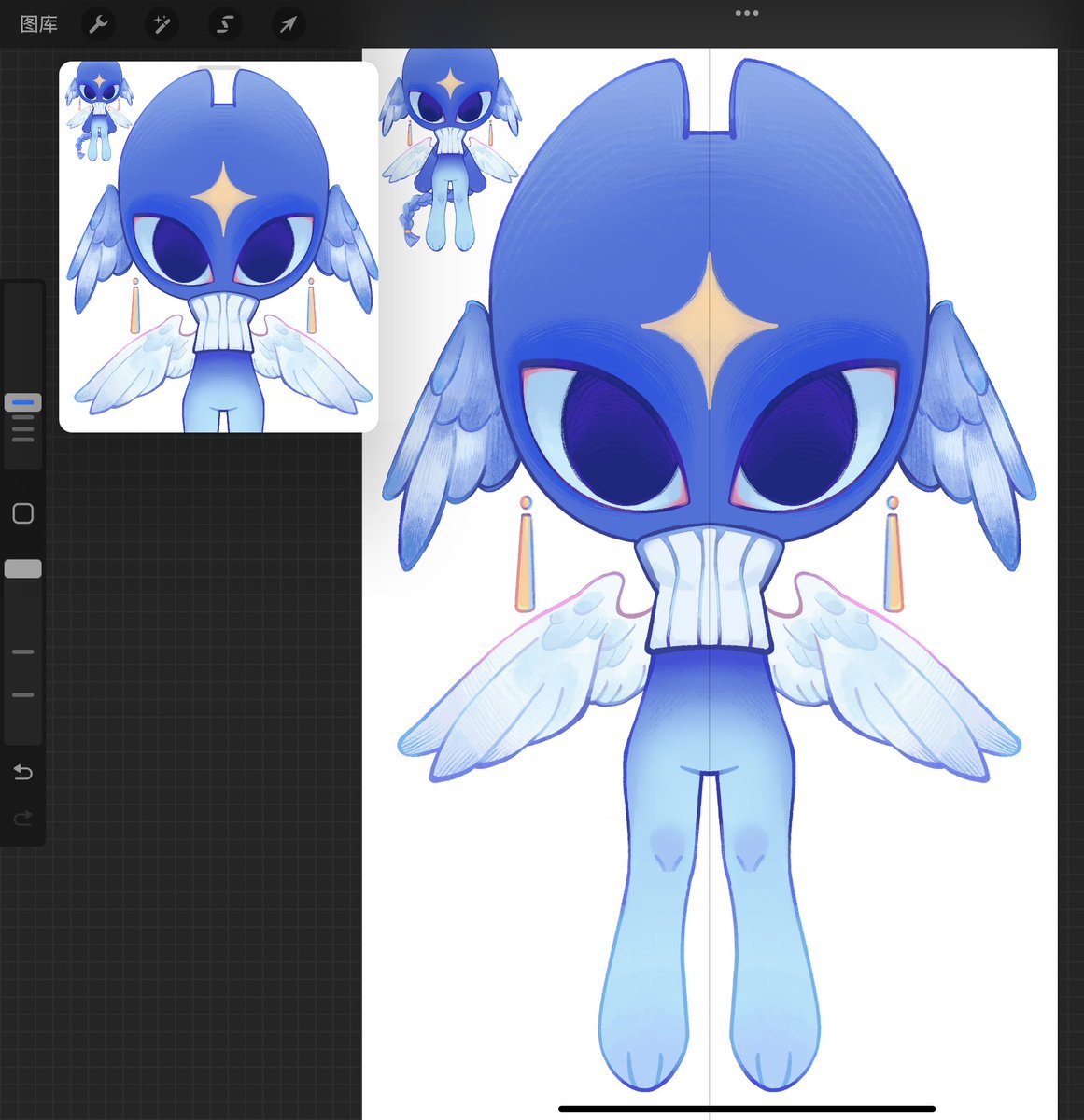This screenshot has height=1120, width=1084.
Task: Click the brush opacity slider handle
Action: click(23, 568)
